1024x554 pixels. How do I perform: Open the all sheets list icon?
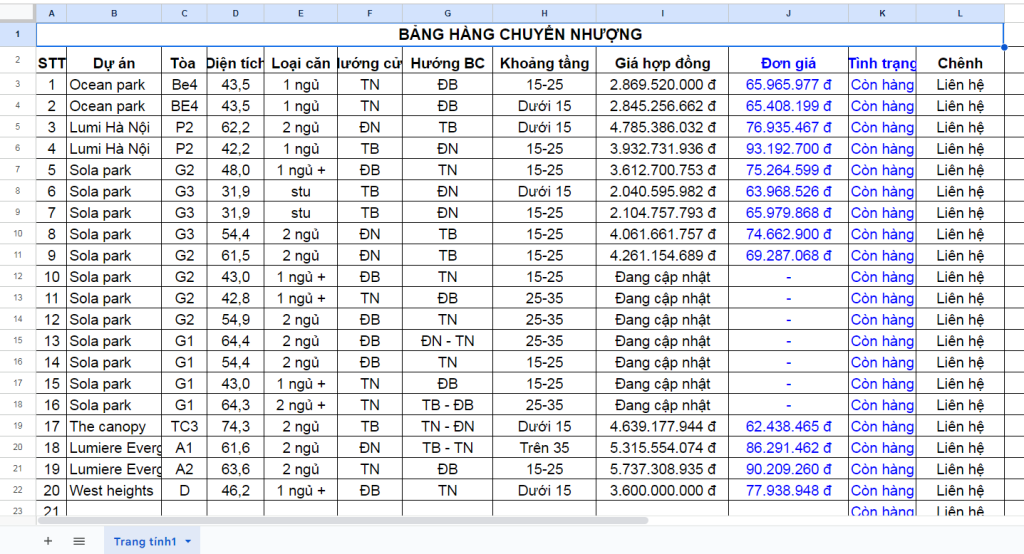click(79, 541)
